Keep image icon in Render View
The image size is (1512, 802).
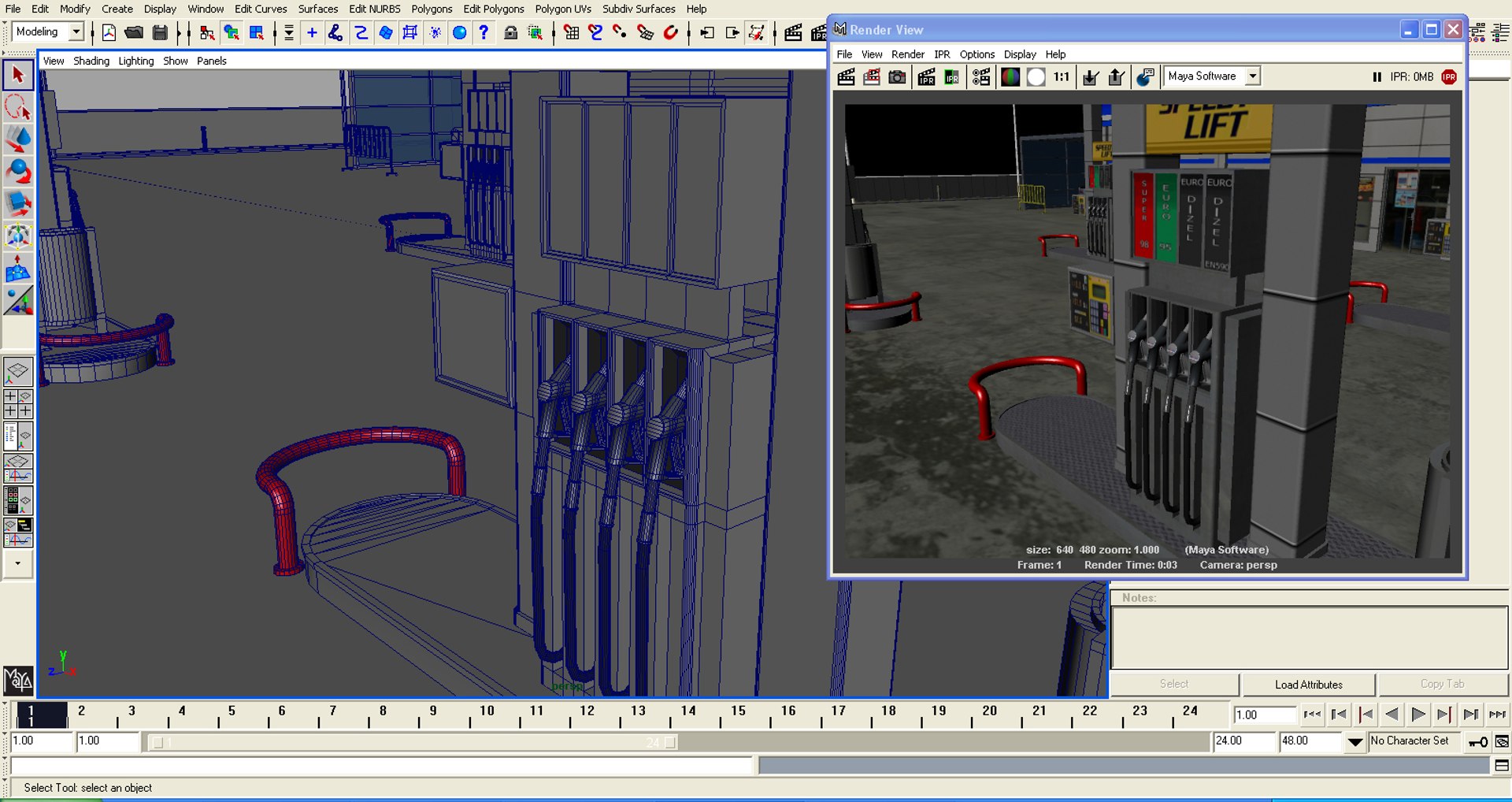(1091, 76)
